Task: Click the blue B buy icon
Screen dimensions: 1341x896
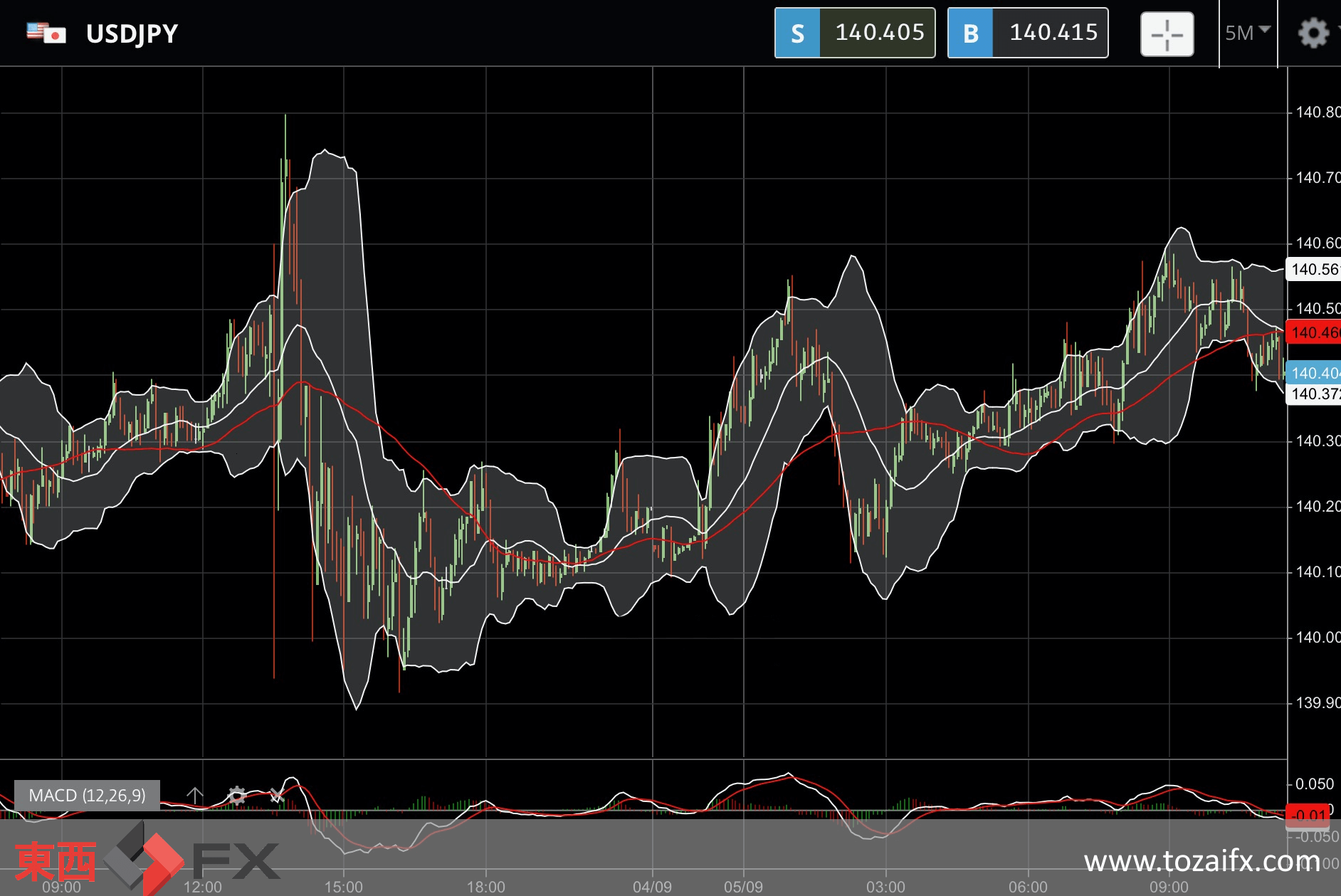Action: point(971,33)
